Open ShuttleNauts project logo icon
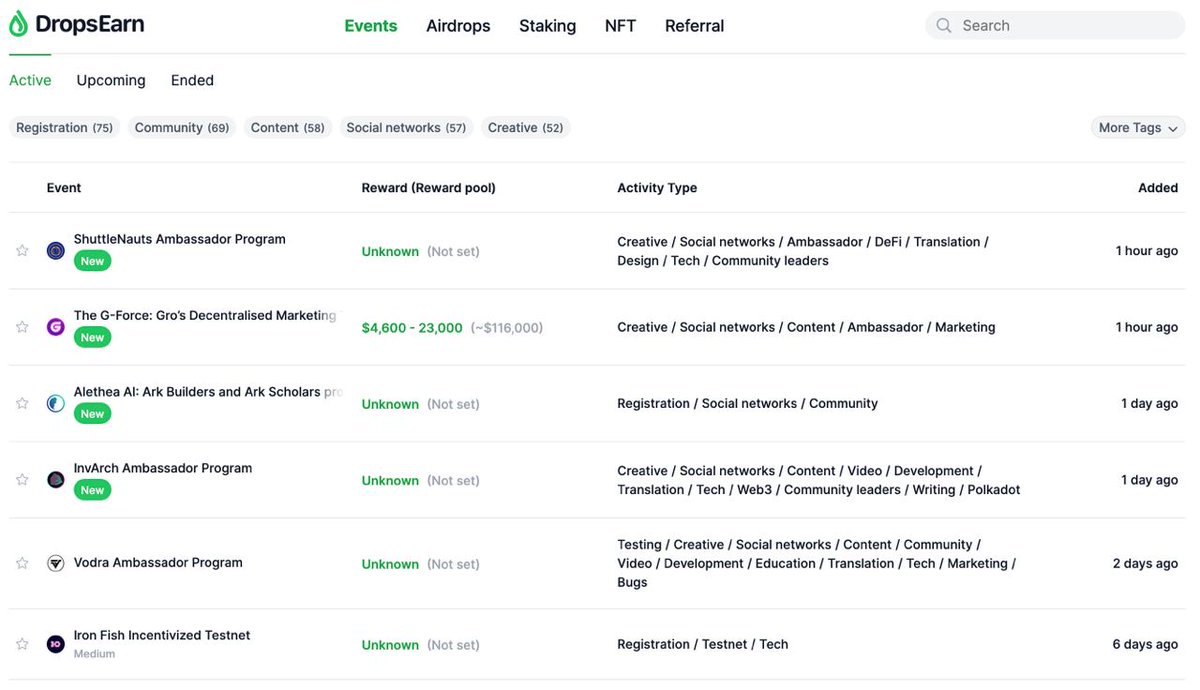The height and width of the screenshot is (690, 1200). tap(56, 250)
